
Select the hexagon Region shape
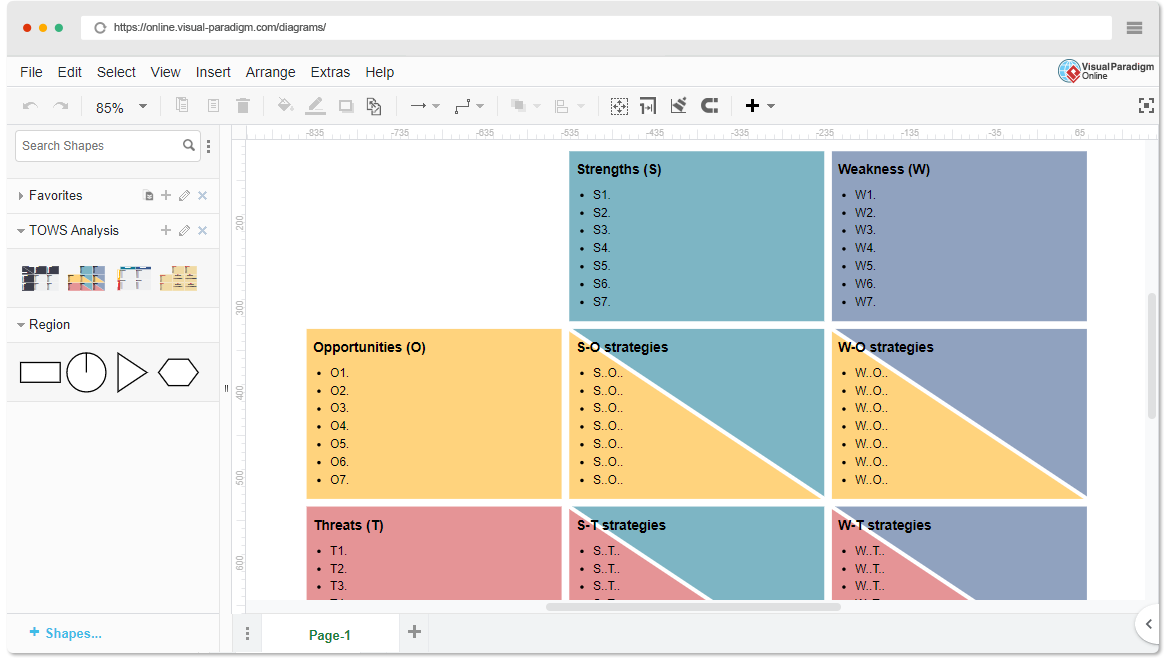[x=178, y=372]
